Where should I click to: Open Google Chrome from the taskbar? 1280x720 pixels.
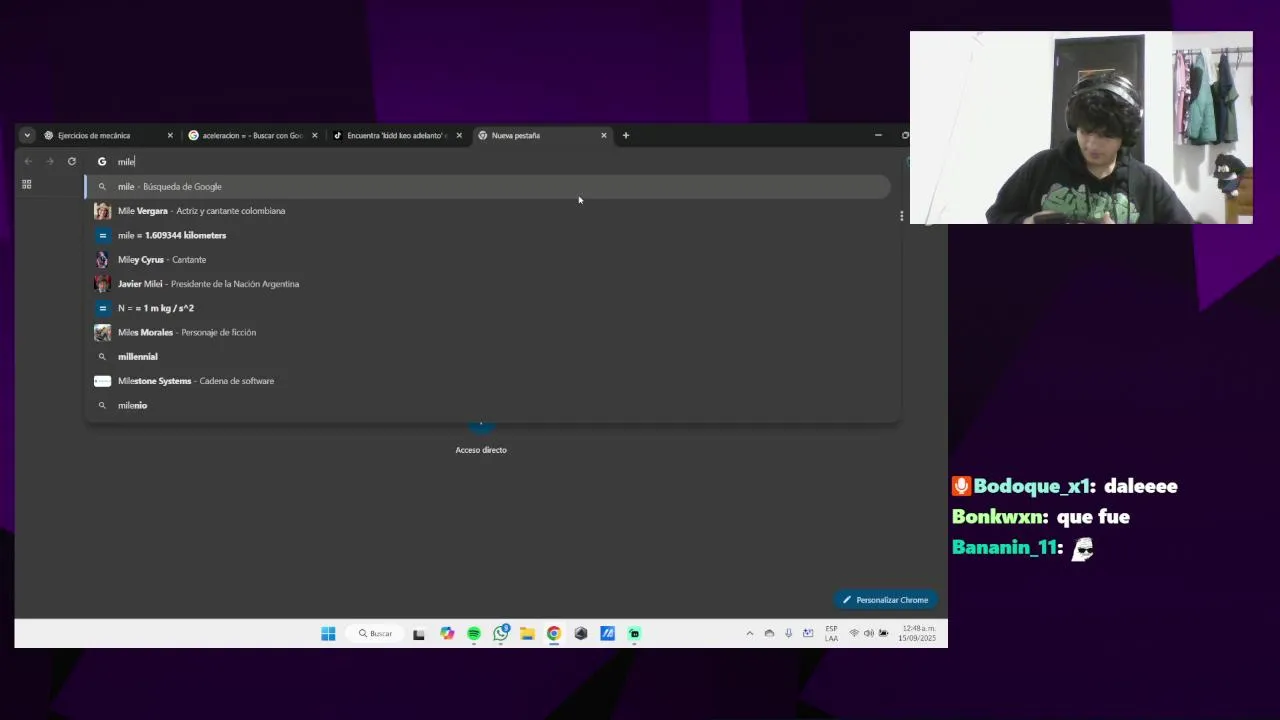point(554,633)
